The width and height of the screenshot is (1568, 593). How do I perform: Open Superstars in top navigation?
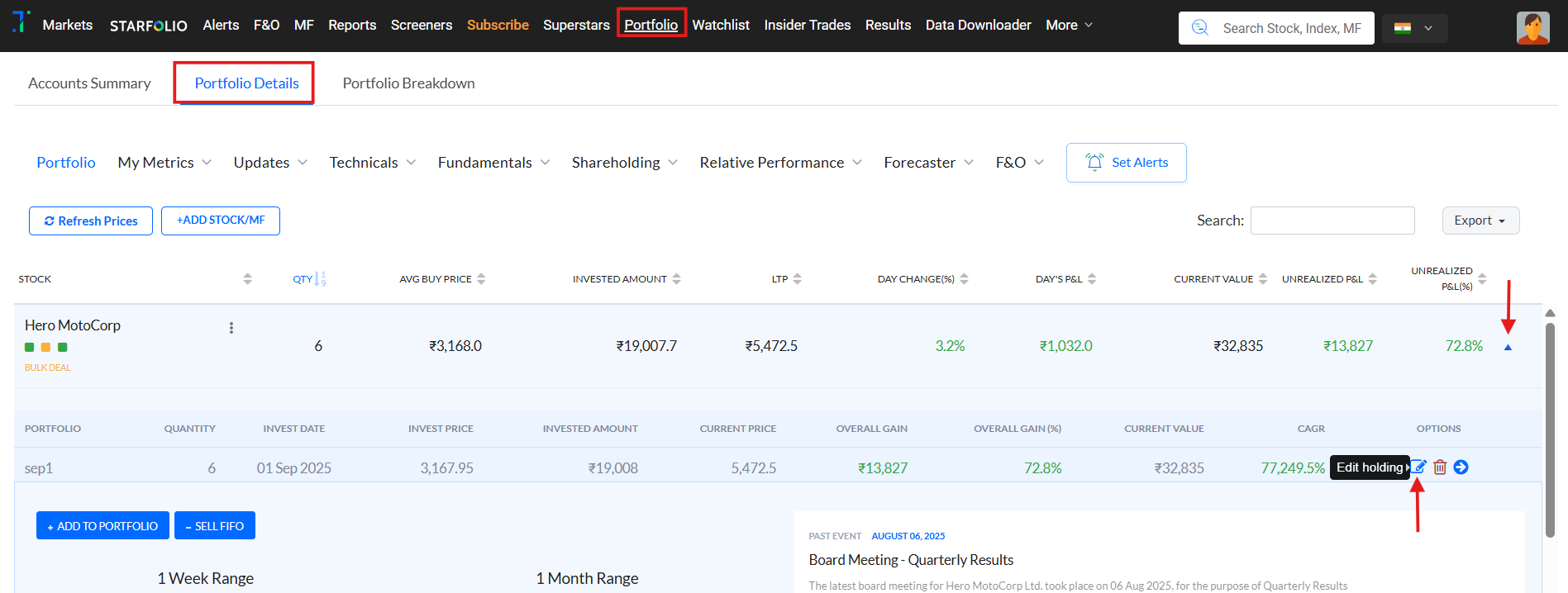576,25
